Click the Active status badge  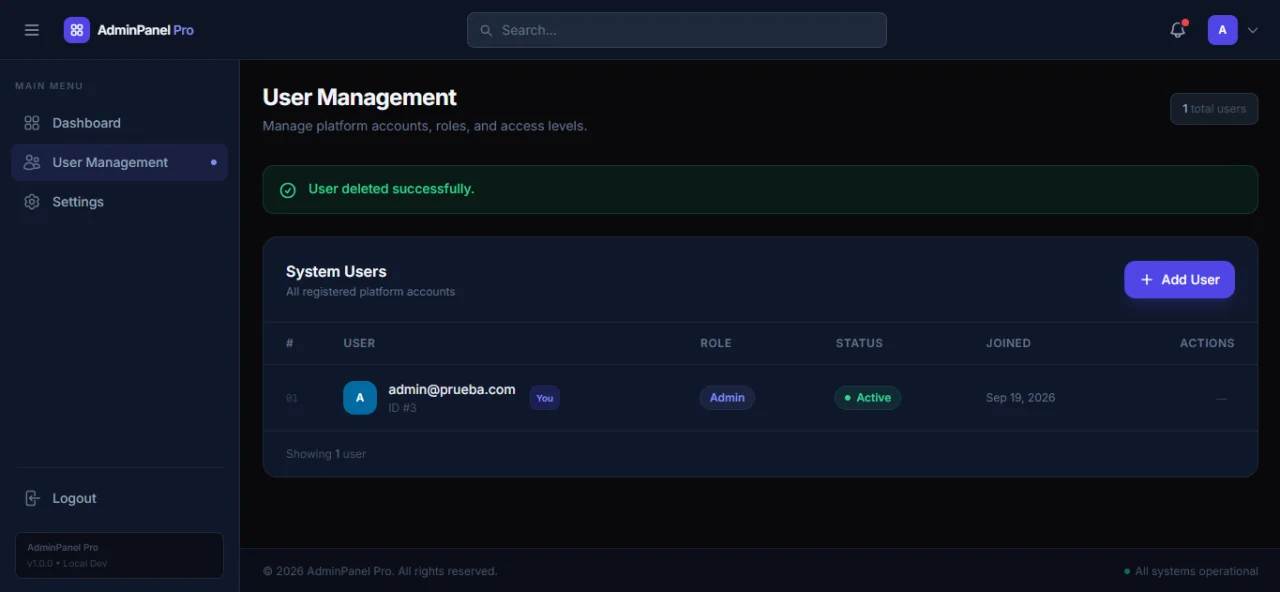click(x=868, y=398)
